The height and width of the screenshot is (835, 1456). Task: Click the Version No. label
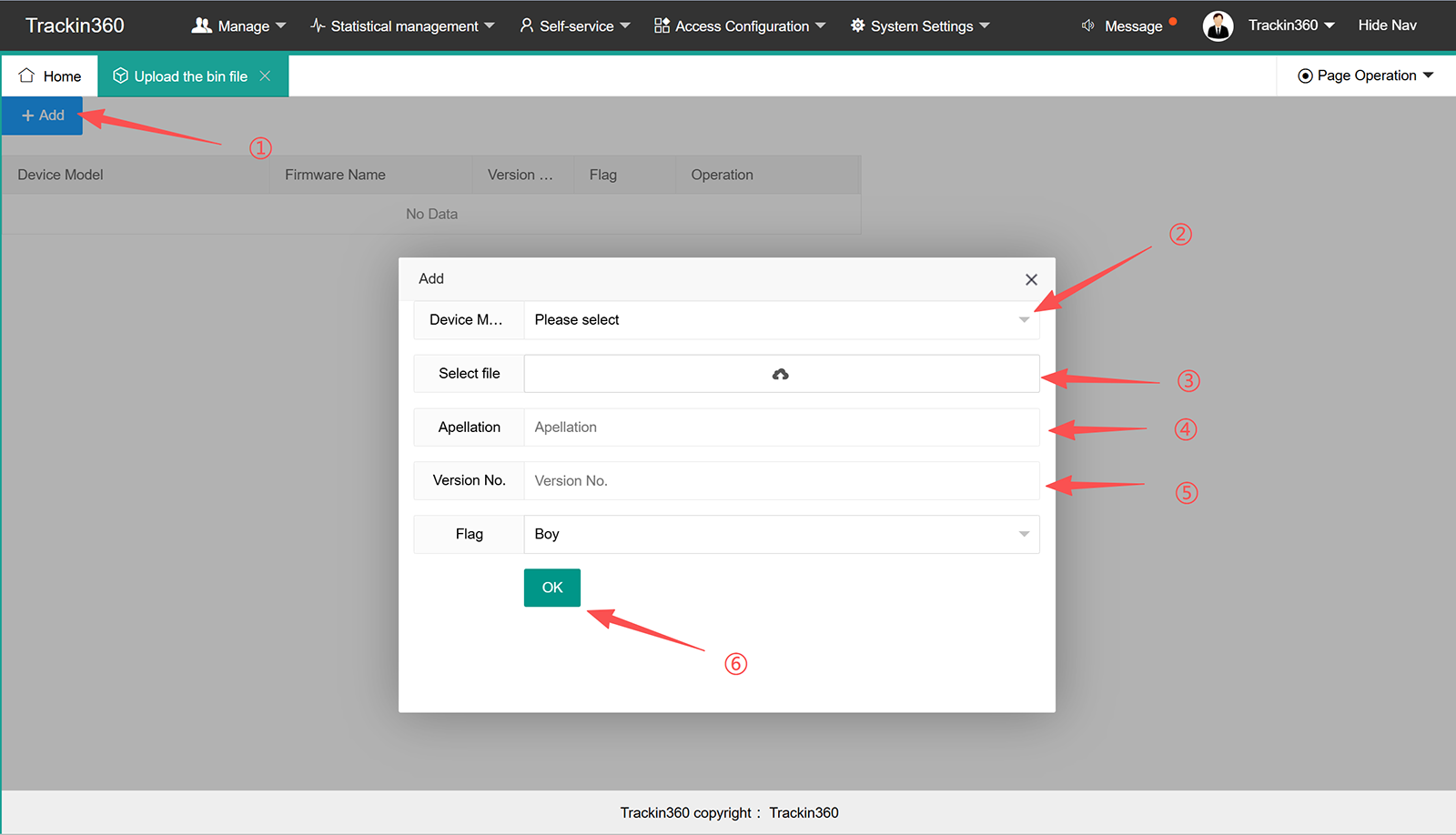tap(469, 480)
